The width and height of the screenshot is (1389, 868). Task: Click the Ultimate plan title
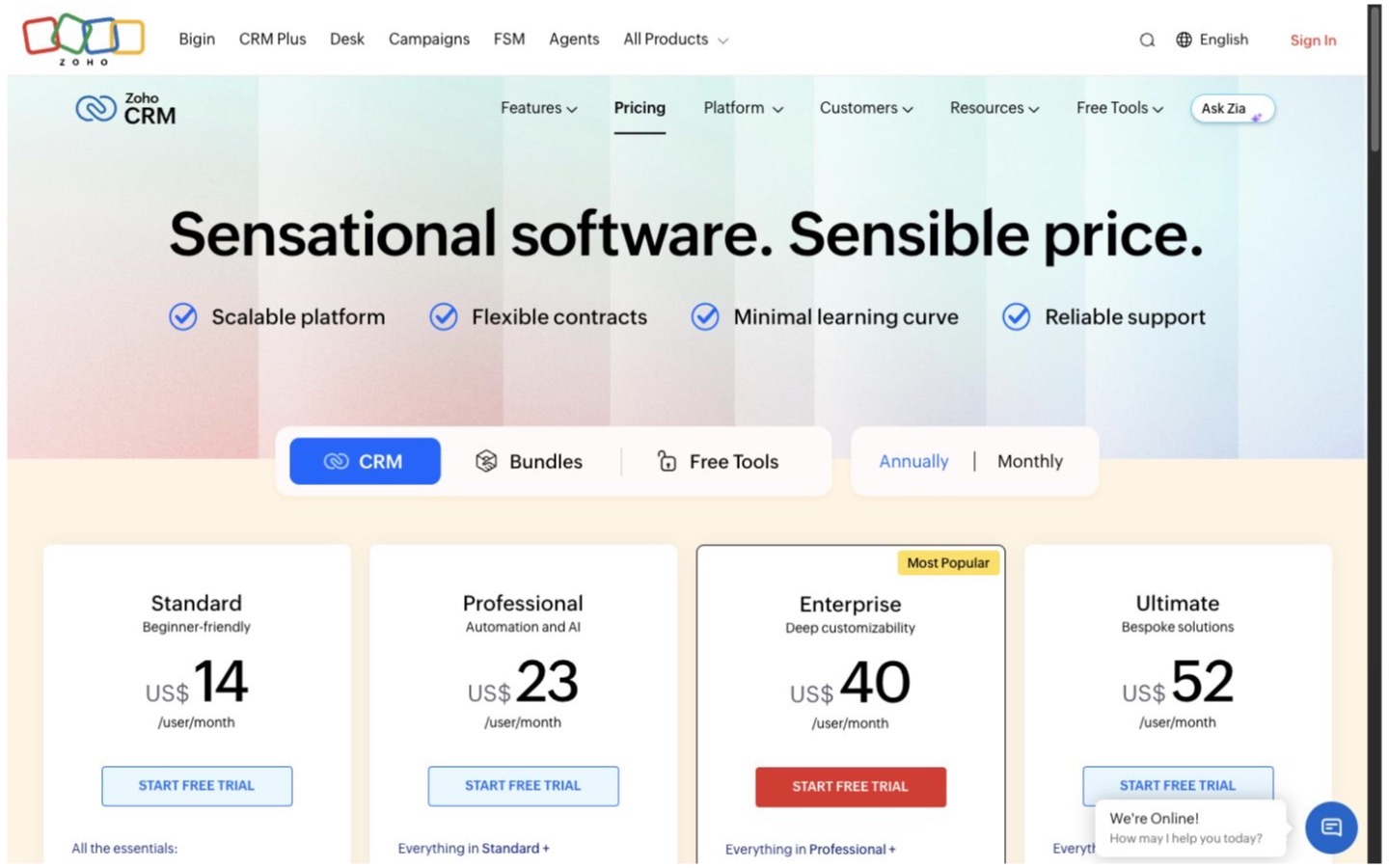pyautogui.click(x=1178, y=604)
